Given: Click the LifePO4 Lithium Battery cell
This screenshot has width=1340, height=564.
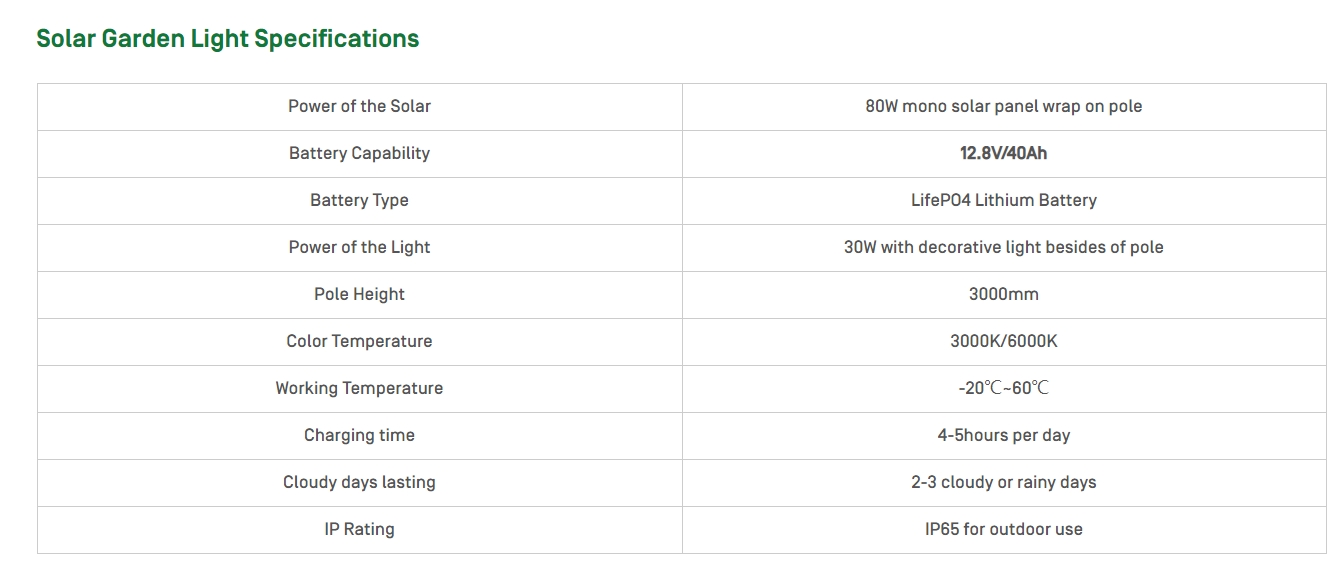Looking at the screenshot, I should pos(1003,200).
